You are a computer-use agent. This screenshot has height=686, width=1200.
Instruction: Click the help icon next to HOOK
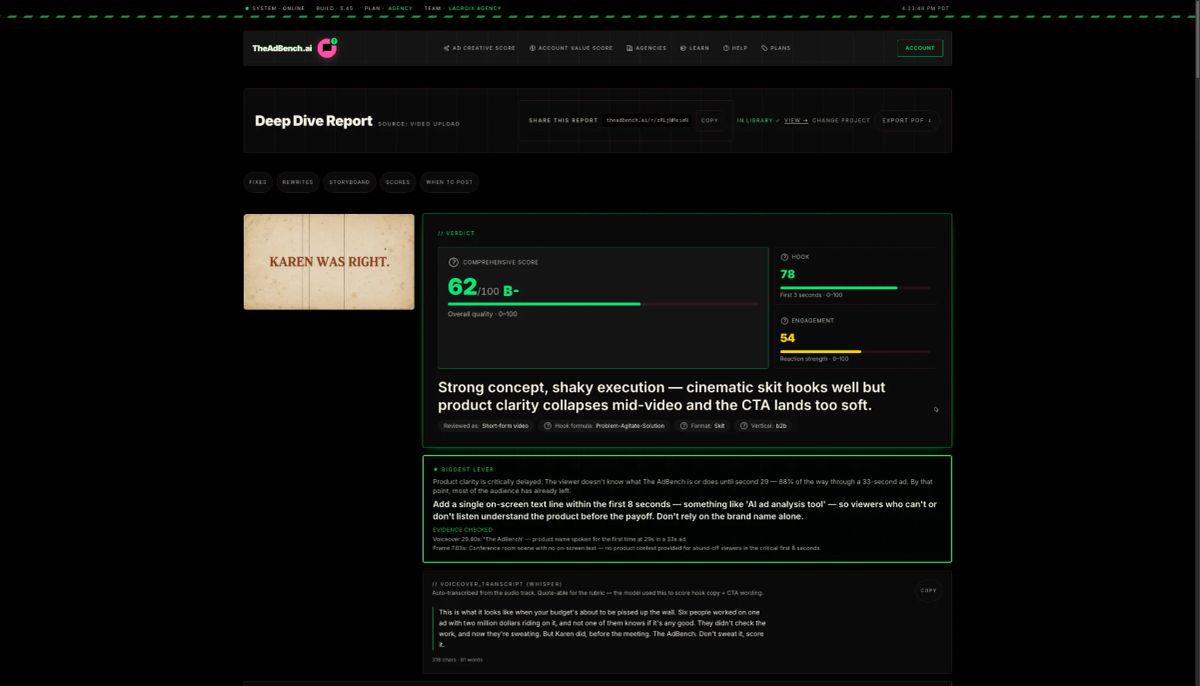click(x=784, y=257)
